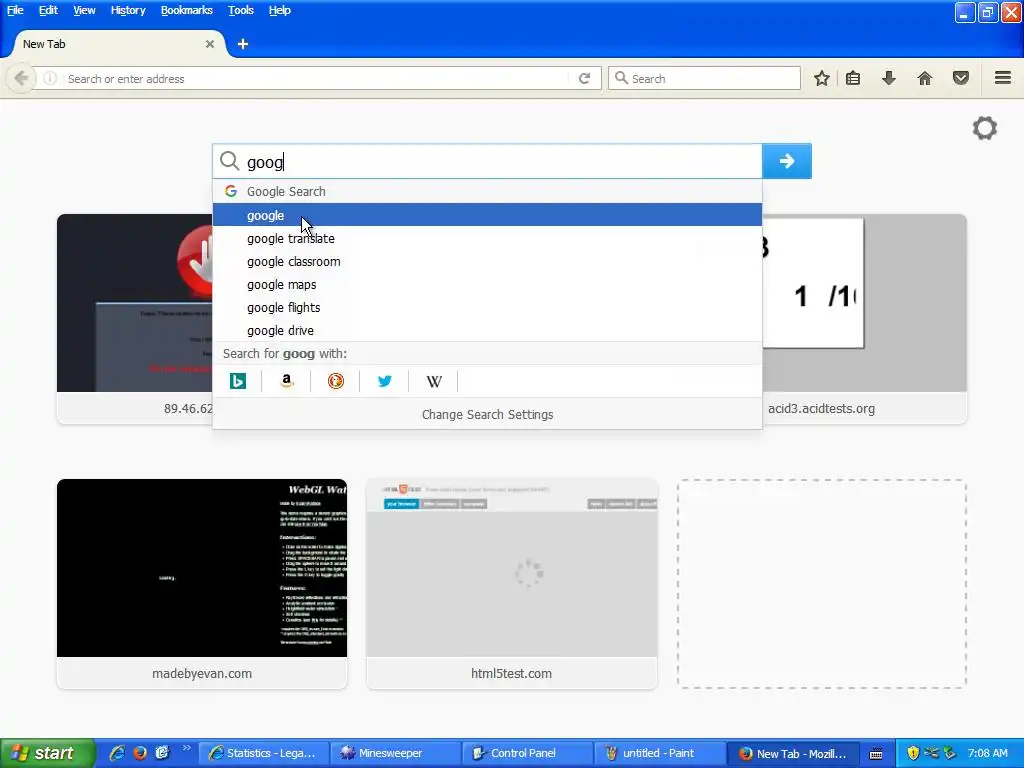Select the 'google maps' suggestion

tap(487, 284)
